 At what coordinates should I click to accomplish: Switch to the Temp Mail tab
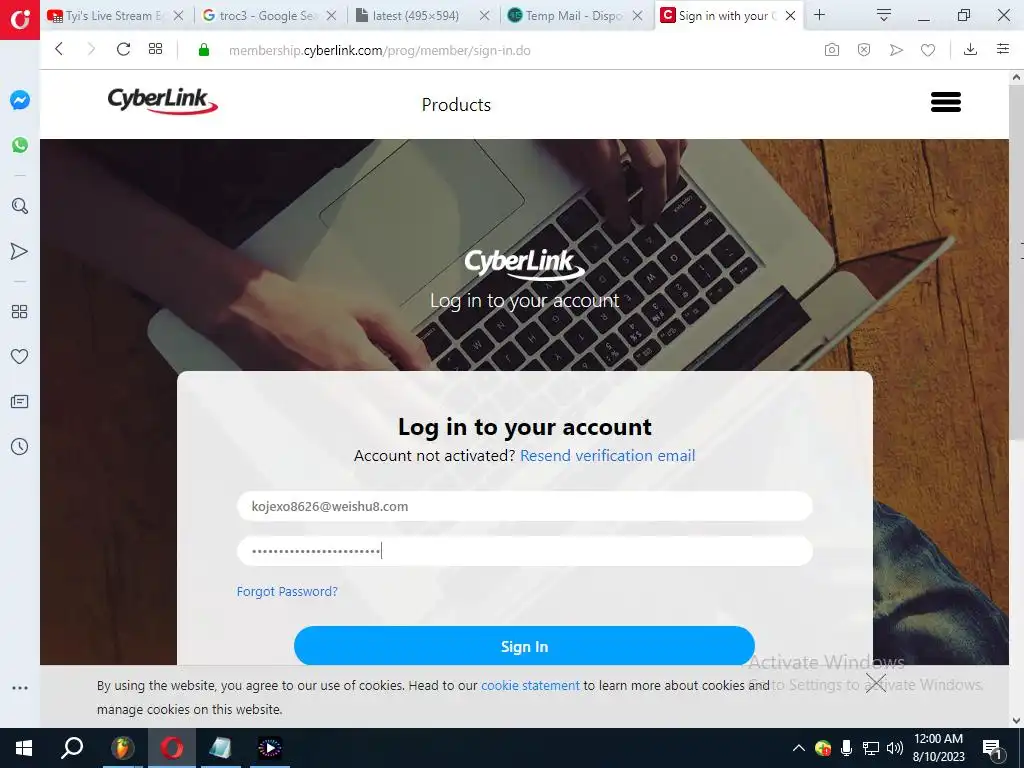click(x=577, y=16)
